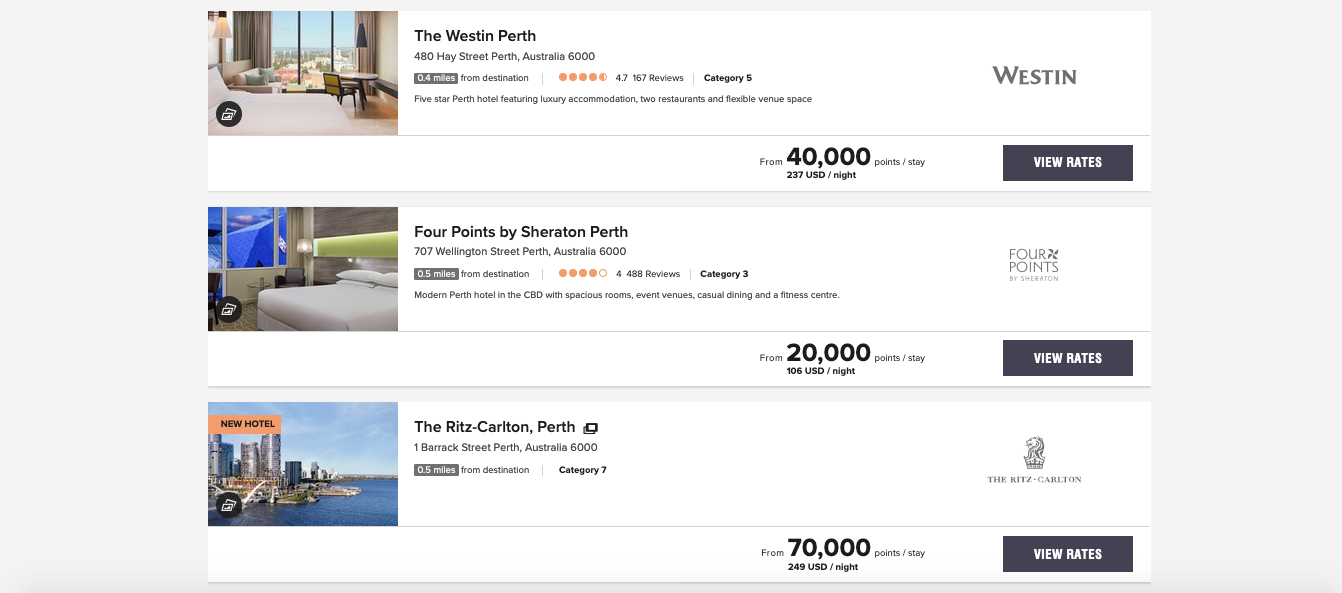This screenshot has height=593, width=1342.
Task: Click the Westin Perth star rating circles
Action: pyautogui.click(x=583, y=78)
